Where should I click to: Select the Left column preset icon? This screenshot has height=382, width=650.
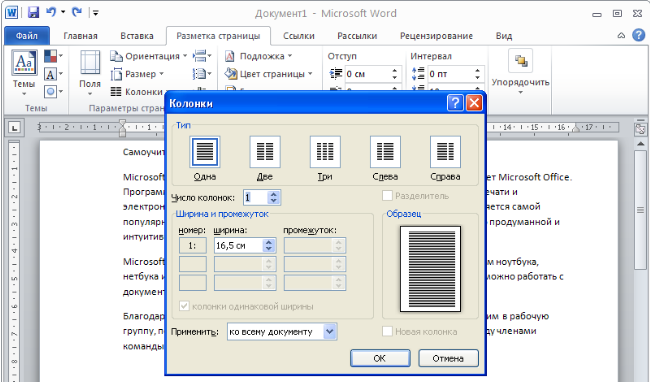[x=385, y=152]
